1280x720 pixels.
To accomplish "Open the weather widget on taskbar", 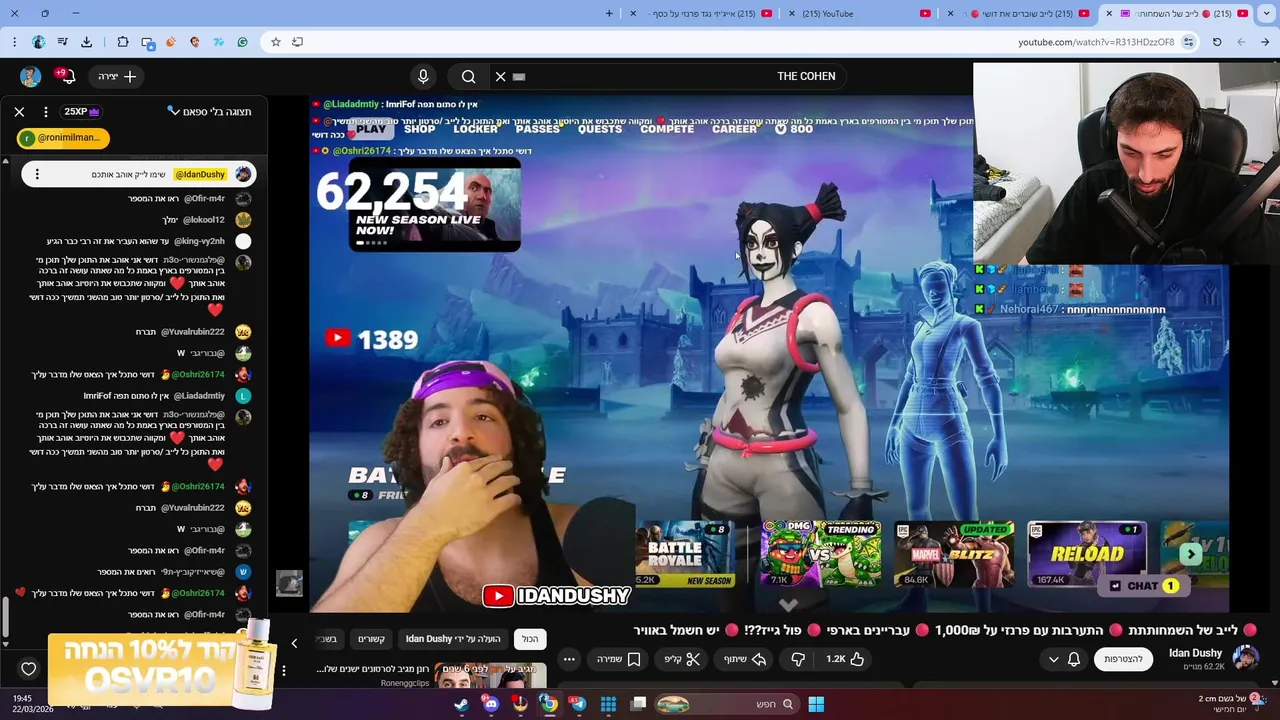I will [1232, 704].
